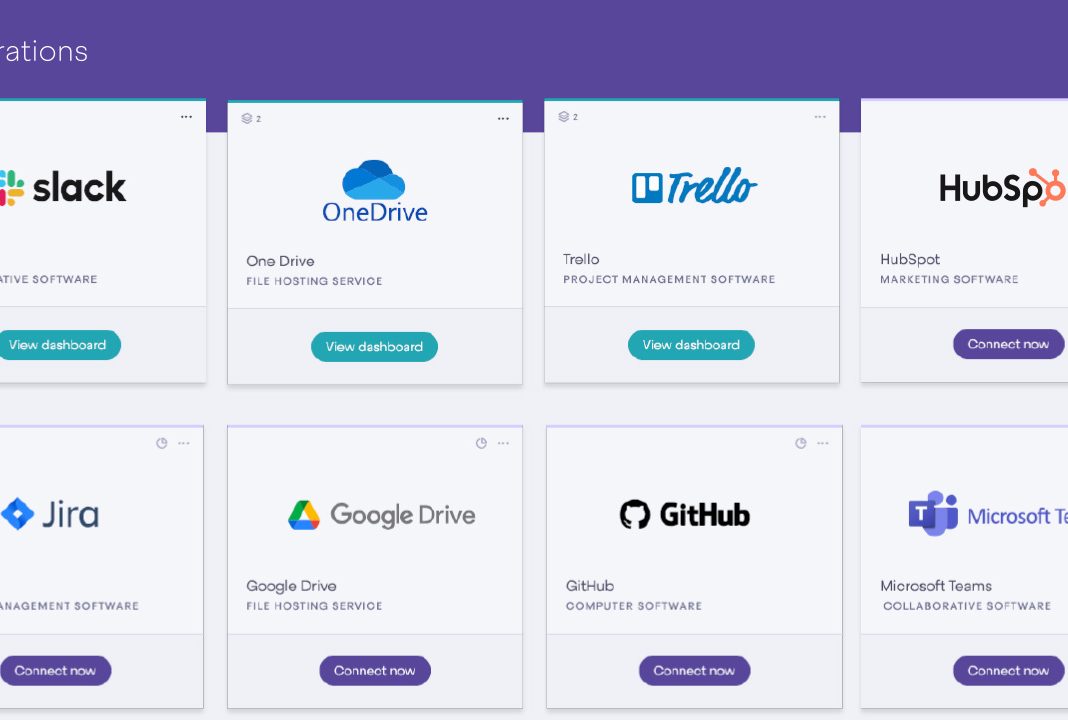Click "FILE HOSTING SERVICE" under One Drive
Image resolution: width=1068 pixels, height=720 pixels.
click(x=314, y=281)
